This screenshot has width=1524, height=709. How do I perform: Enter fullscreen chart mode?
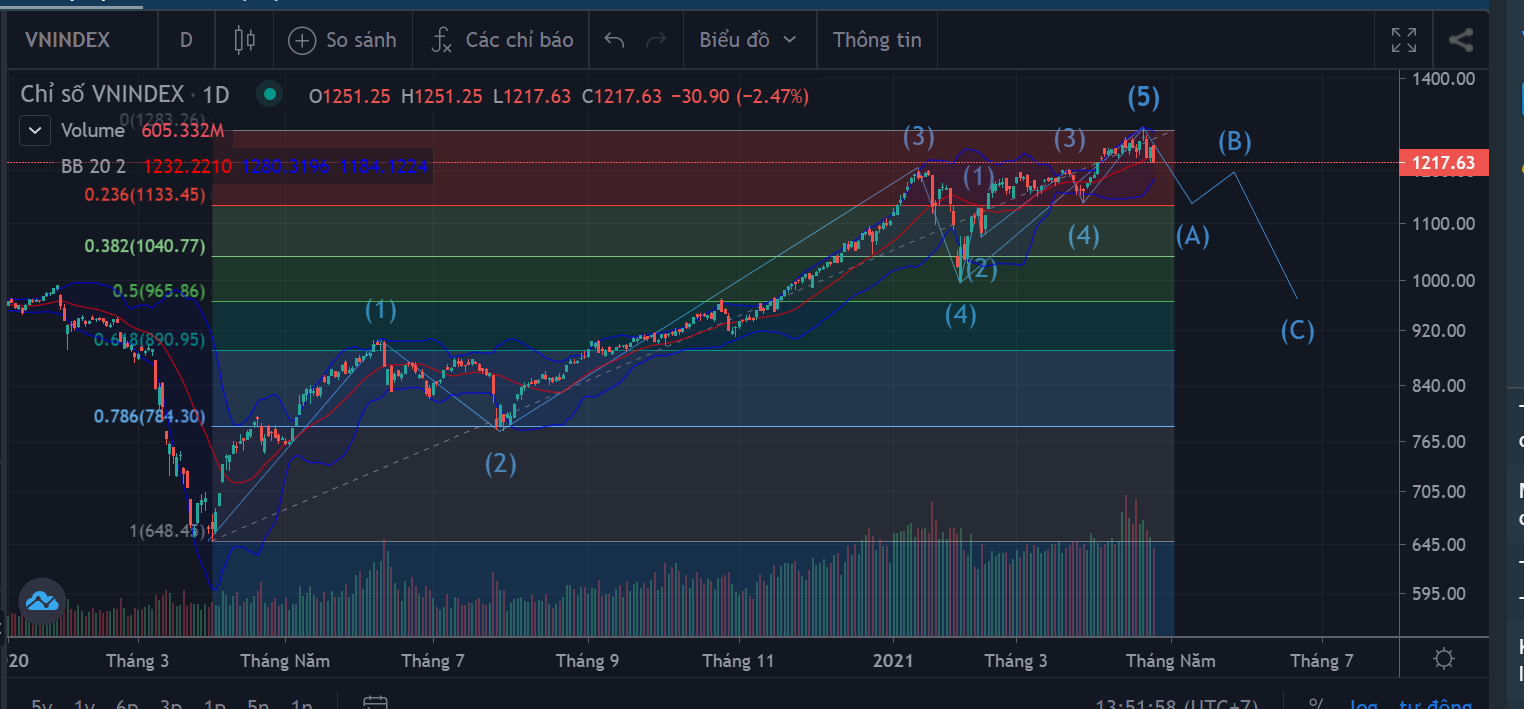coord(1404,40)
